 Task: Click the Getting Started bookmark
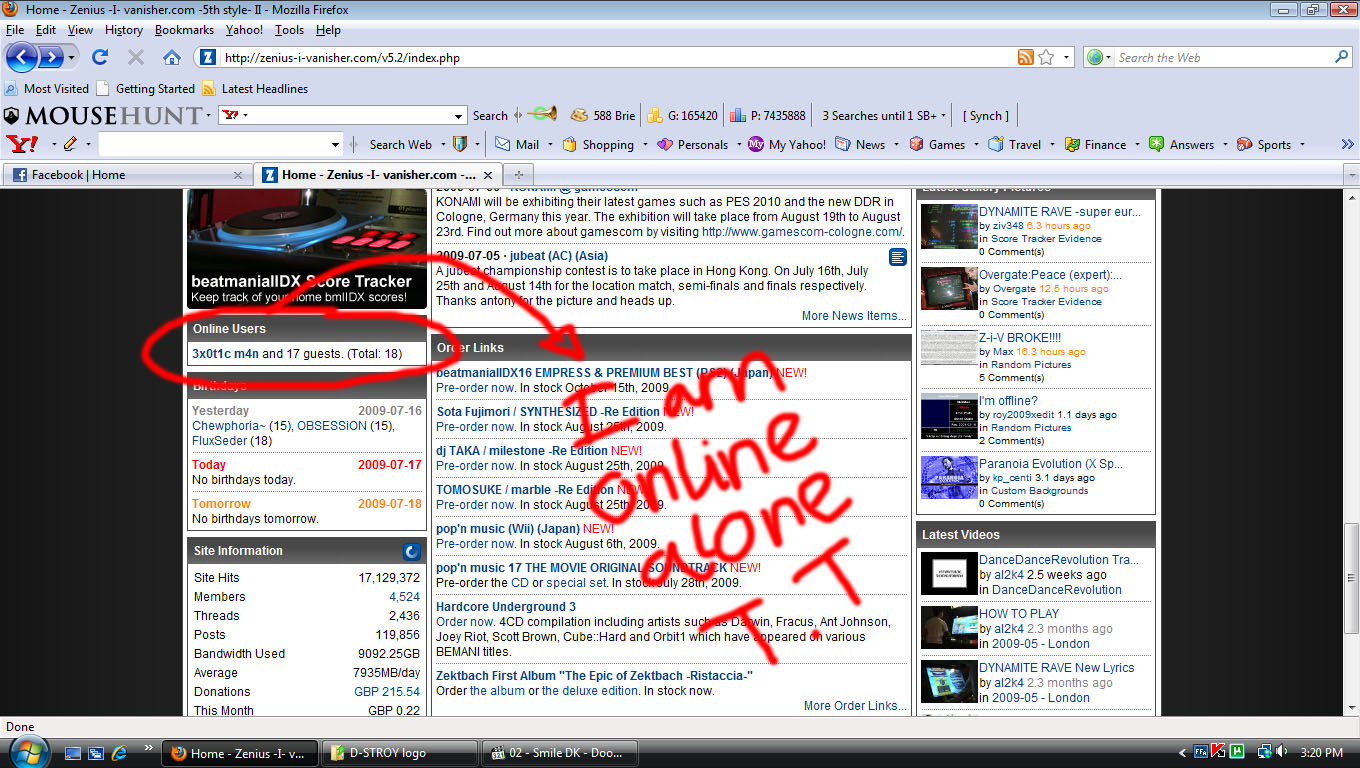(146, 88)
